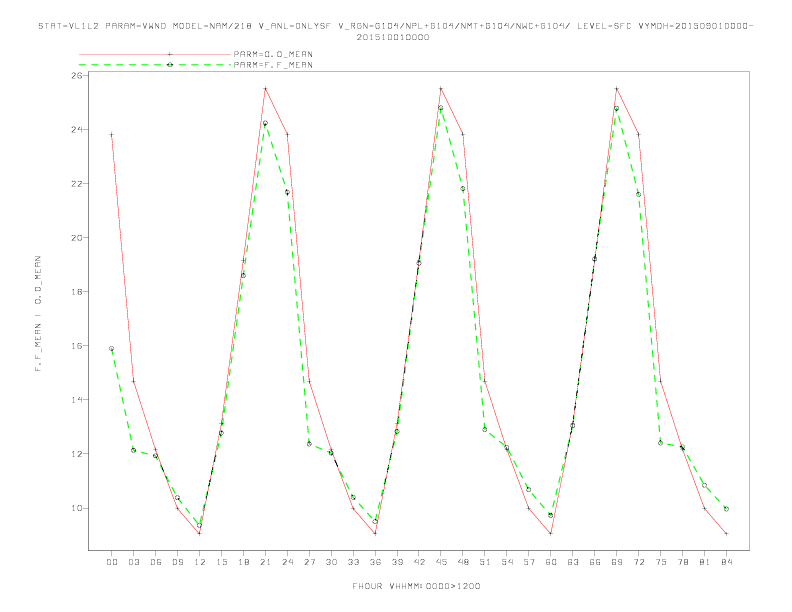Click x-axis forecast hour label 78

pos(683,562)
